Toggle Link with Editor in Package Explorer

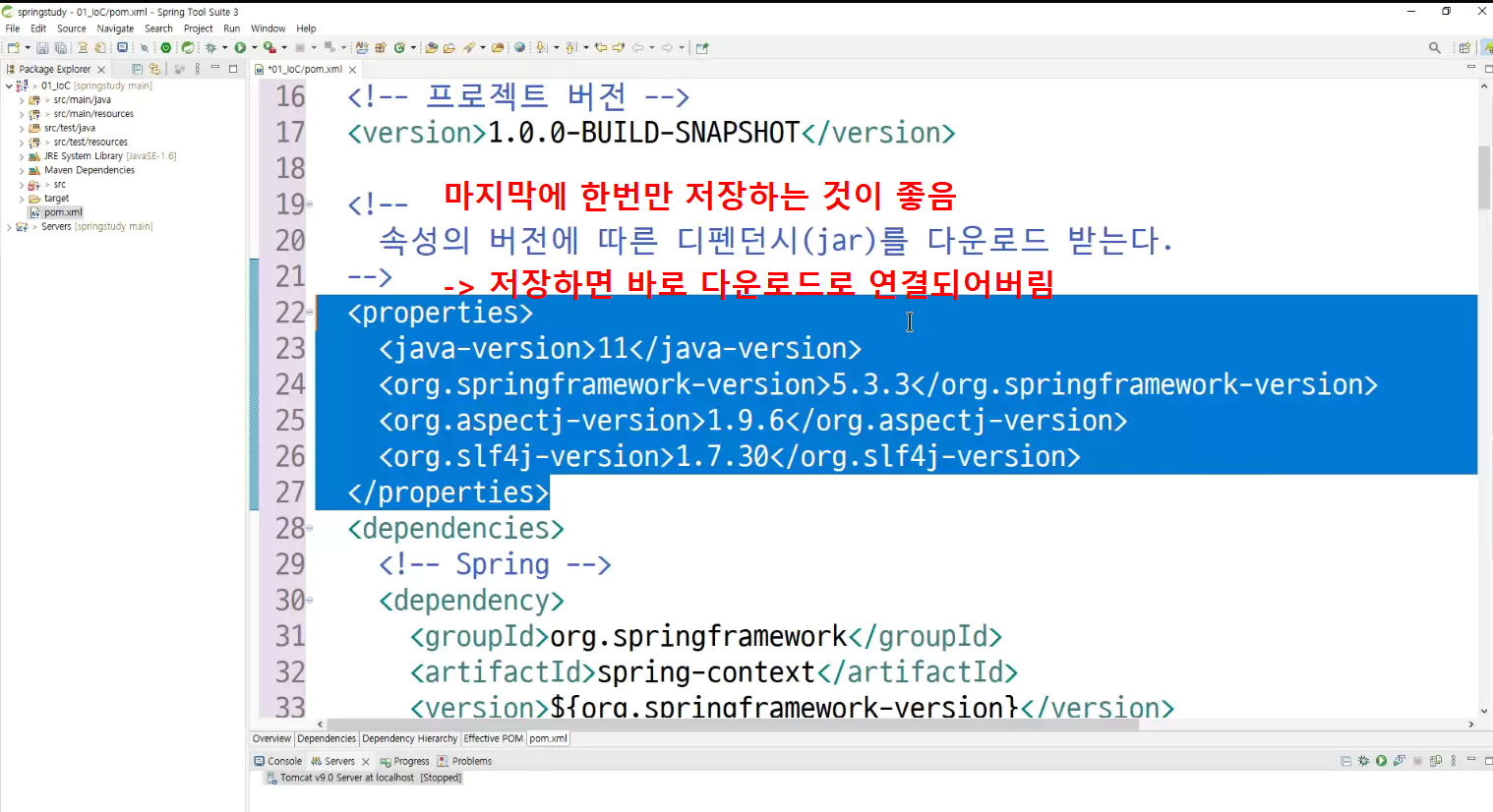coord(154,69)
